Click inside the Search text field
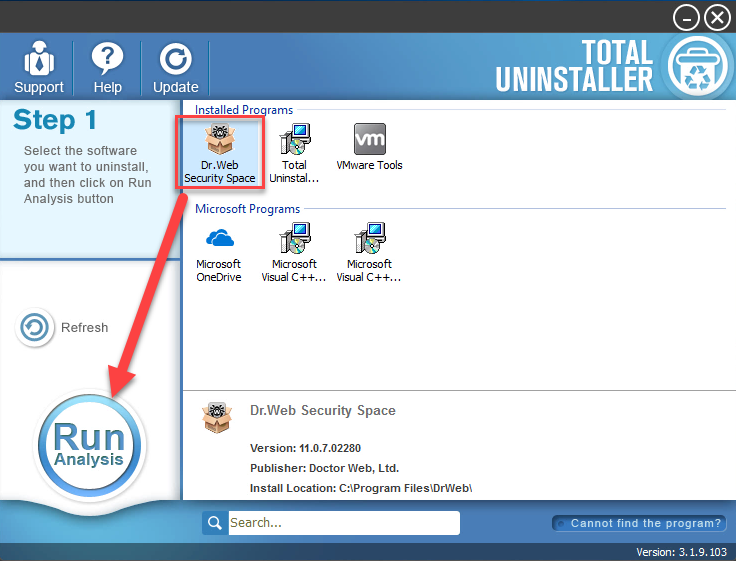 (x=342, y=523)
